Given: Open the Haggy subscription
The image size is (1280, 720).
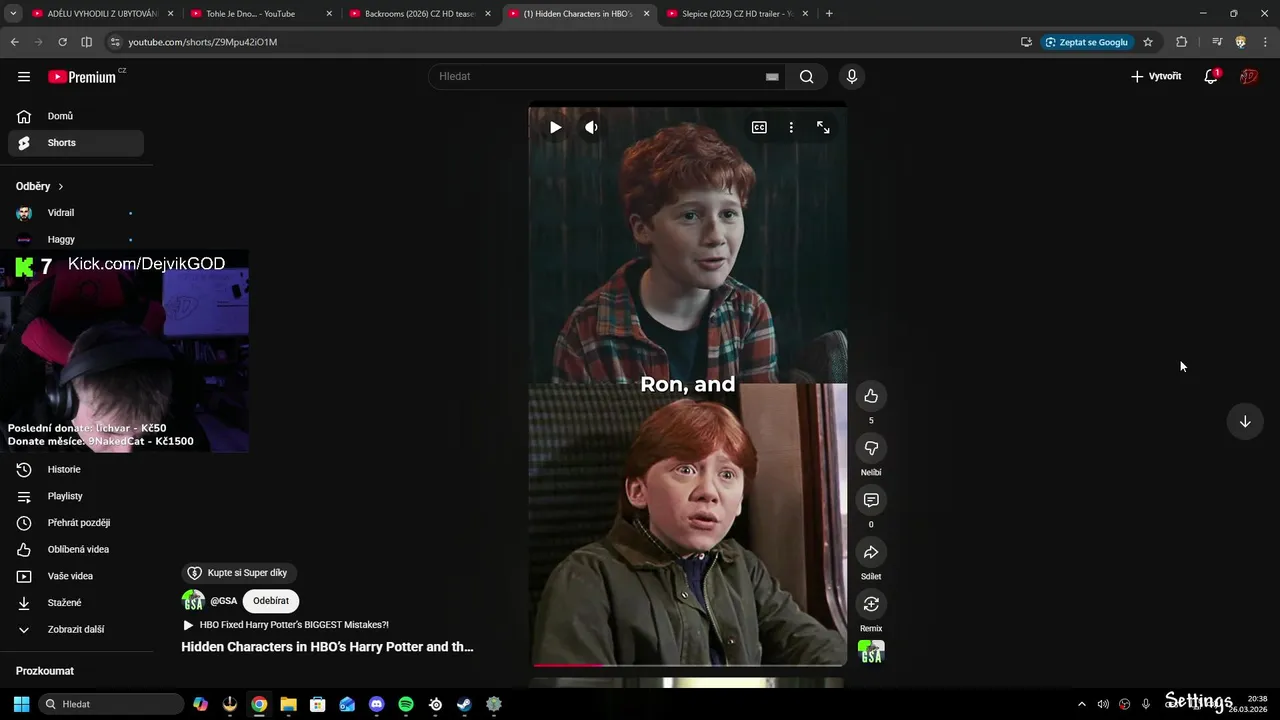Looking at the screenshot, I should [x=76, y=239].
